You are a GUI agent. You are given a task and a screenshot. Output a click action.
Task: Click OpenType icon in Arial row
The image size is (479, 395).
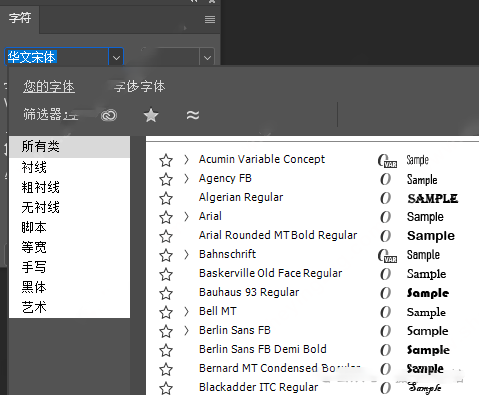coord(385,217)
